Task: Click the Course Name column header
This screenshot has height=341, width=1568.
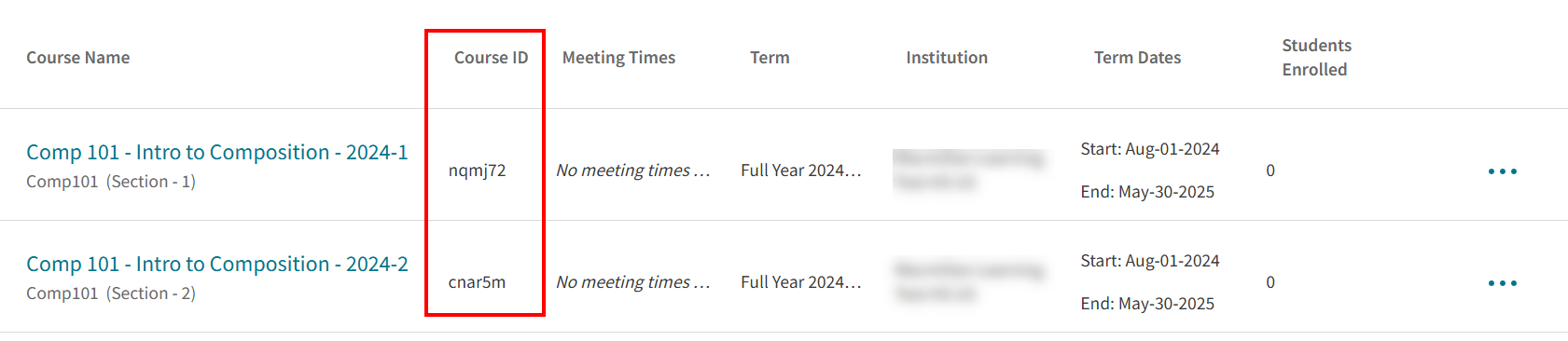Action: (x=78, y=58)
